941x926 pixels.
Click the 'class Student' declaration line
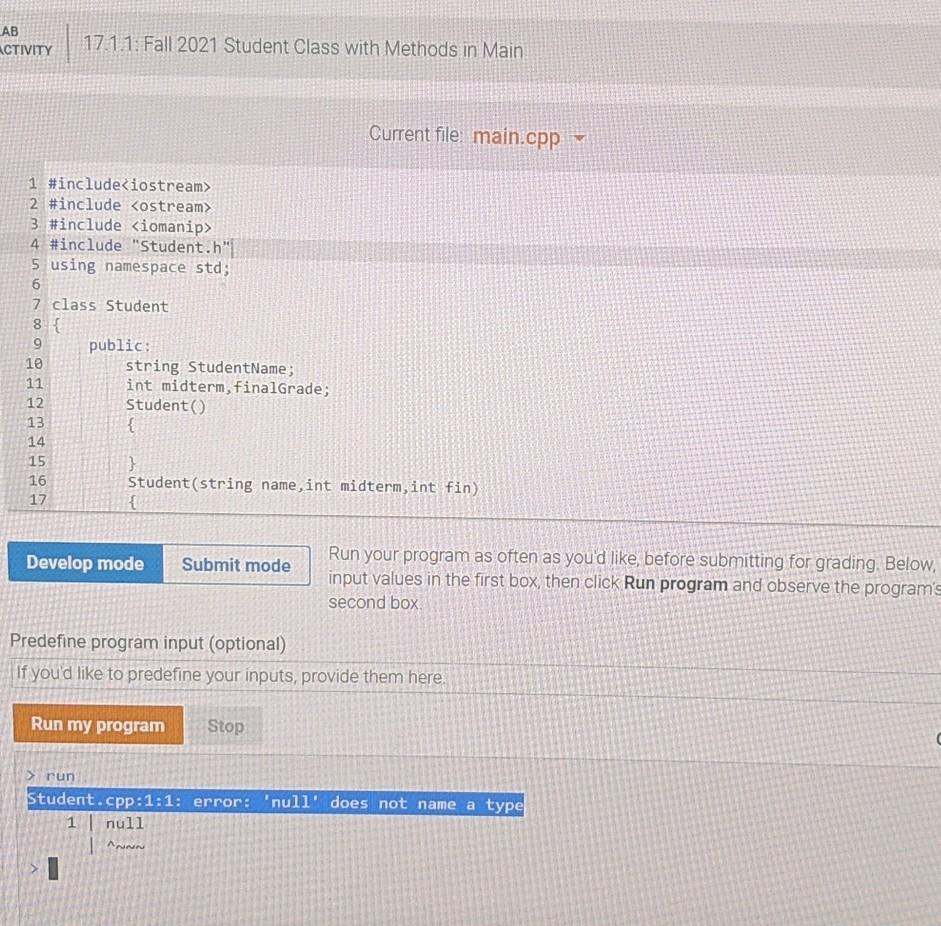[x=110, y=305]
